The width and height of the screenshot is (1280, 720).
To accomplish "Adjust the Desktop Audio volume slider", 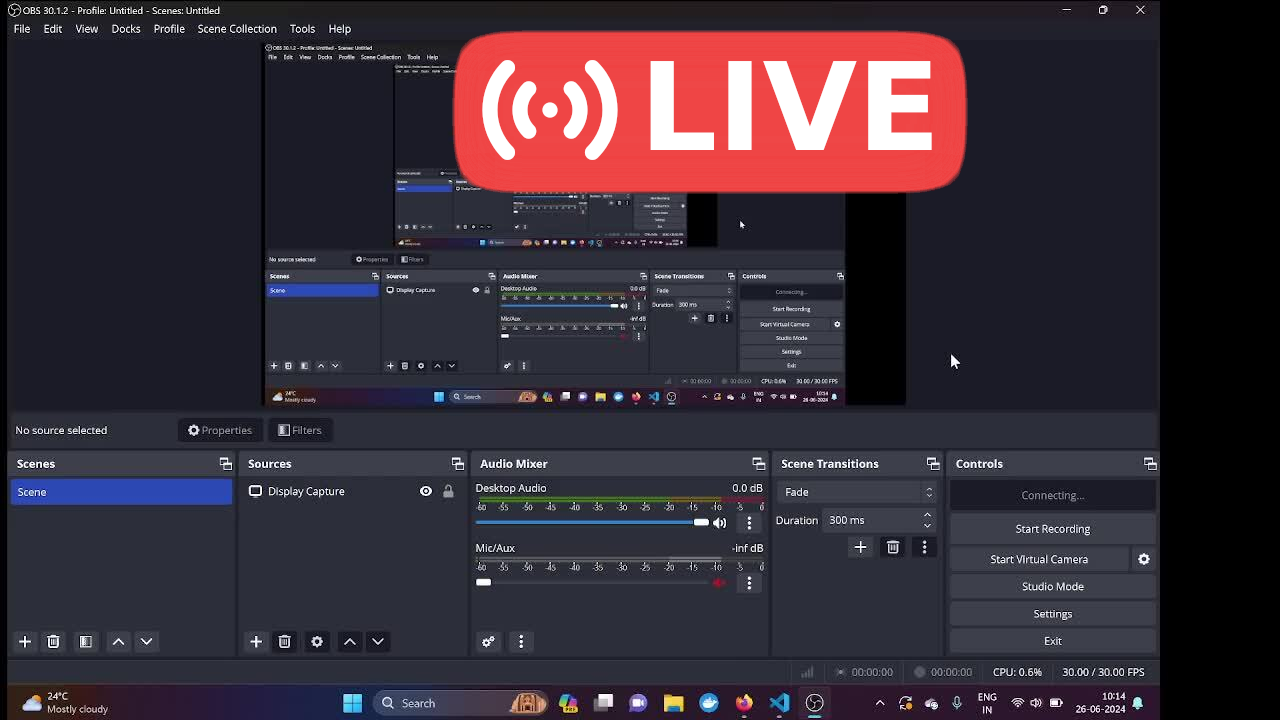I will (592, 522).
